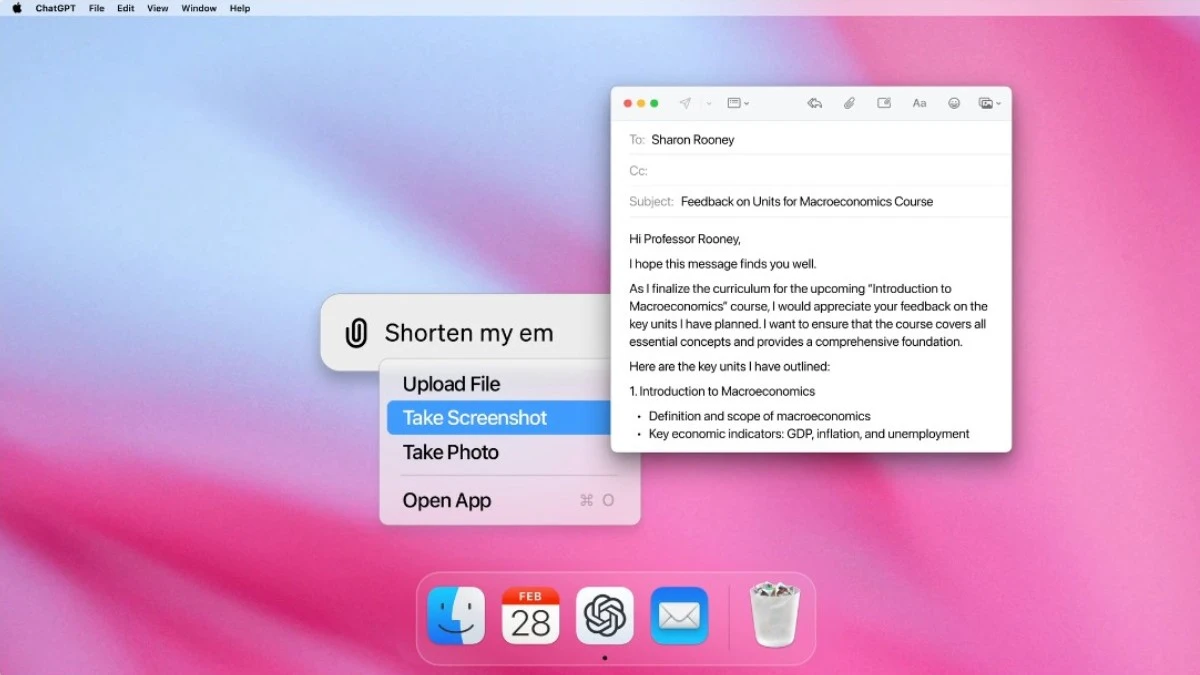1200x675 pixels.
Task: Open the ChatGPT menu in the menu bar
Action: [53, 8]
